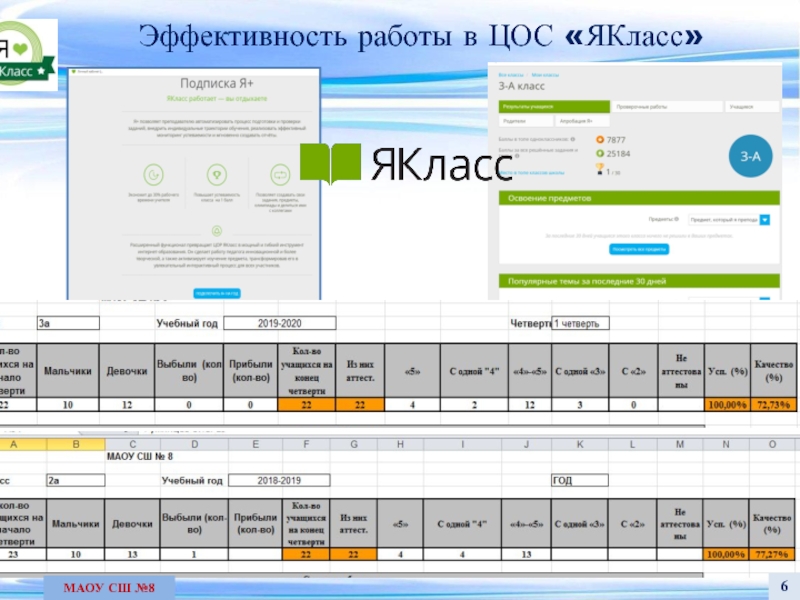Click the orange 77,27% quality cell
This screenshot has height=600, width=800.
point(771,554)
